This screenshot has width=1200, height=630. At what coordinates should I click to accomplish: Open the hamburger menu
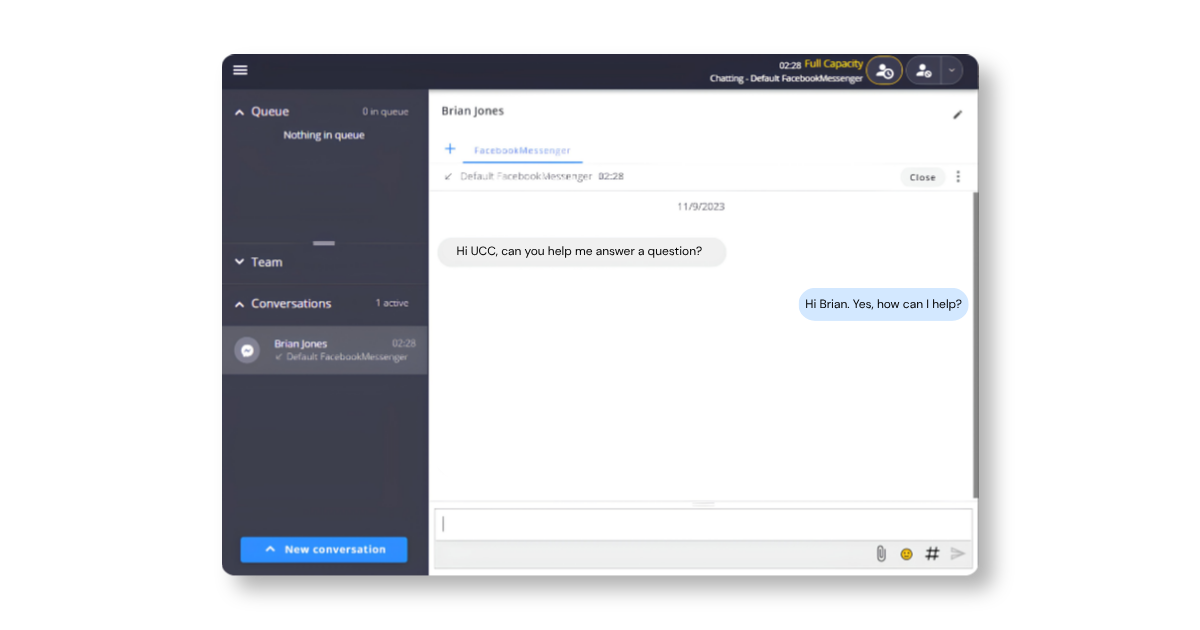[240, 70]
